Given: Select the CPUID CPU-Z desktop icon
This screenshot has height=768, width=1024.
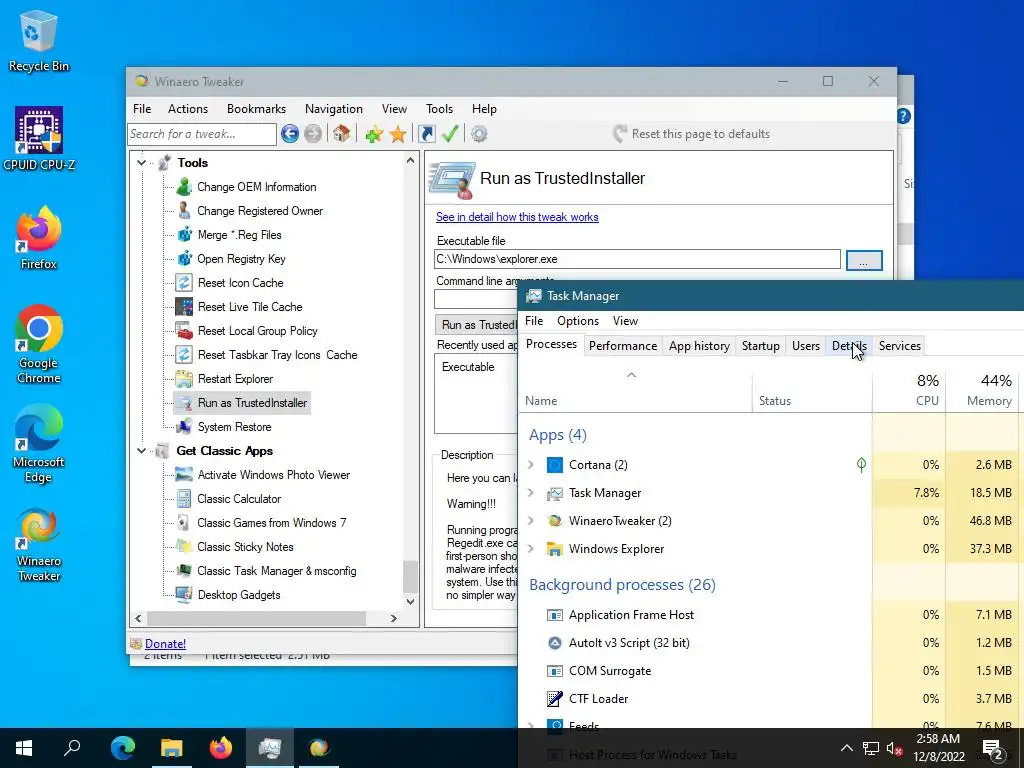Looking at the screenshot, I should coord(39,138).
